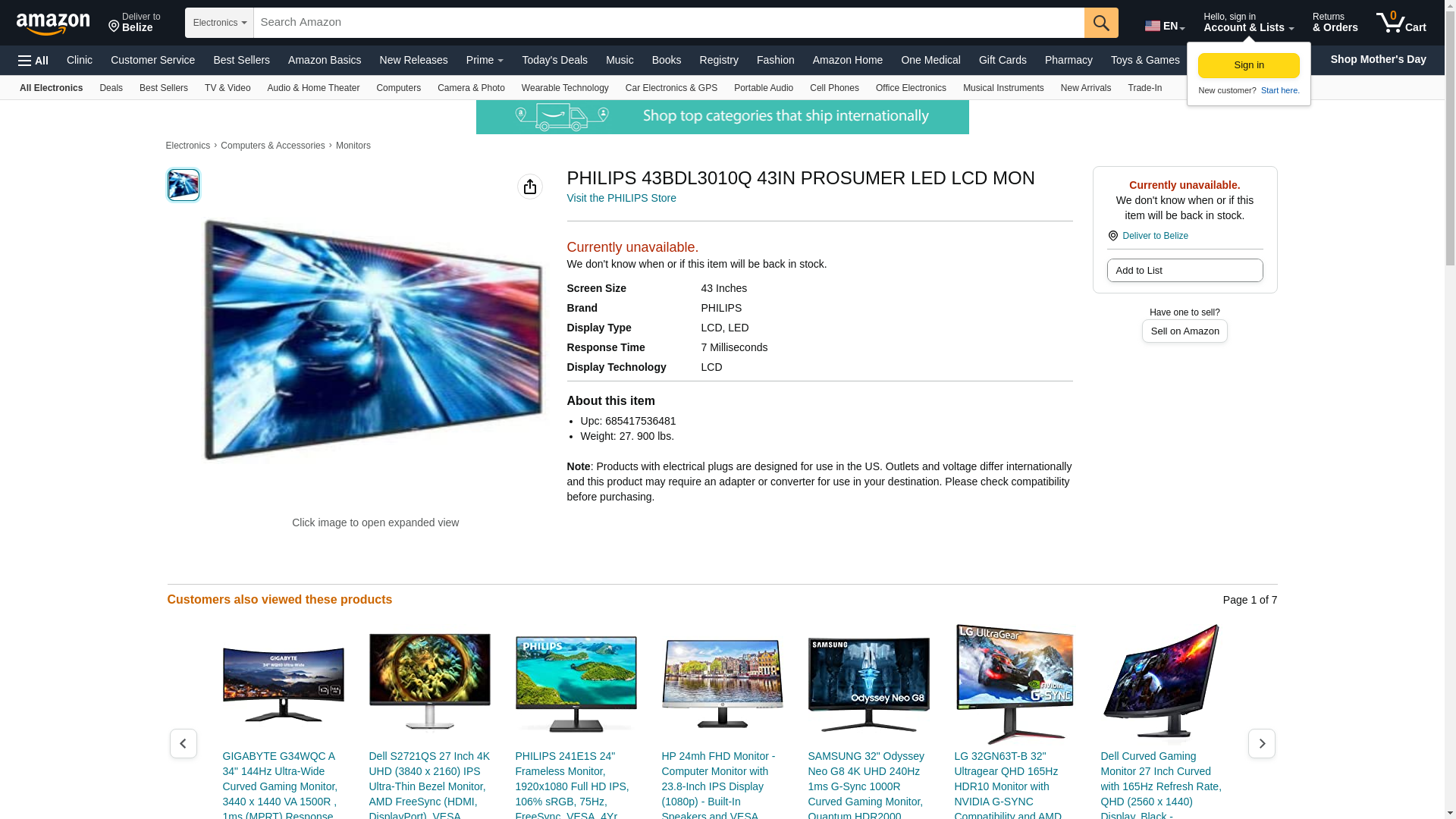Open the Monitors breadcrumb link

pyautogui.click(x=353, y=146)
